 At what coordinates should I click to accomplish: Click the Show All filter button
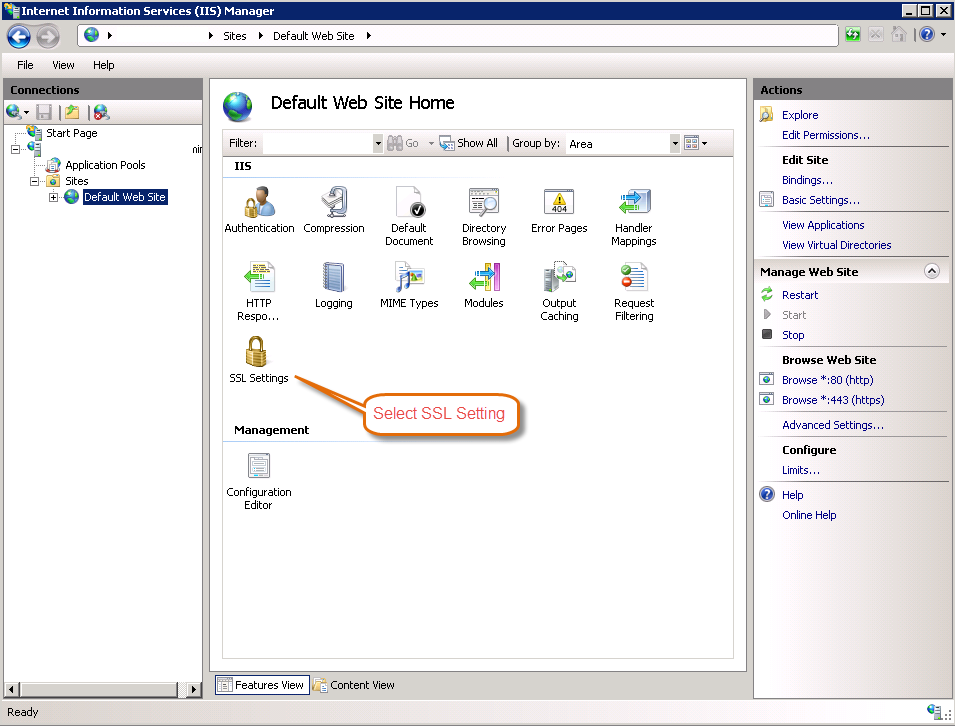click(468, 143)
